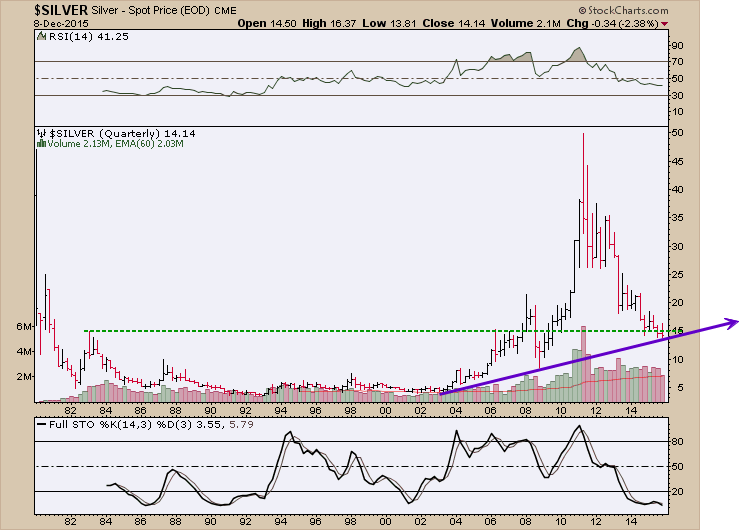The width and height of the screenshot is (750, 530).
Task: Click the green dashed horizontal support line
Action: [300, 331]
